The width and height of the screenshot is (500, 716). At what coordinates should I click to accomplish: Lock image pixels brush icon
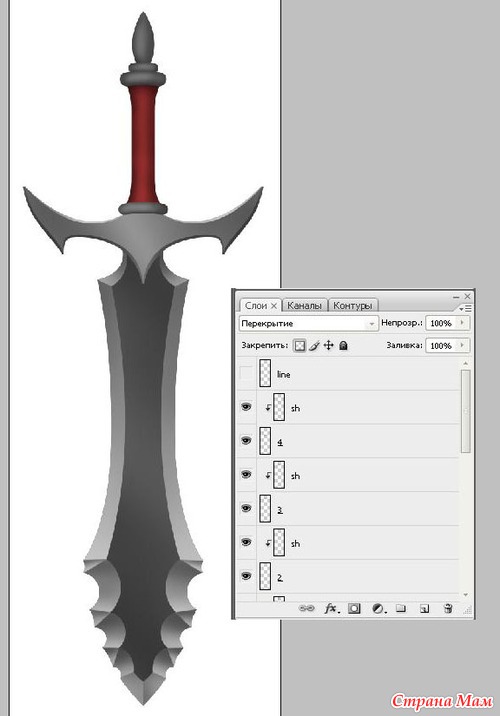(314, 346)
